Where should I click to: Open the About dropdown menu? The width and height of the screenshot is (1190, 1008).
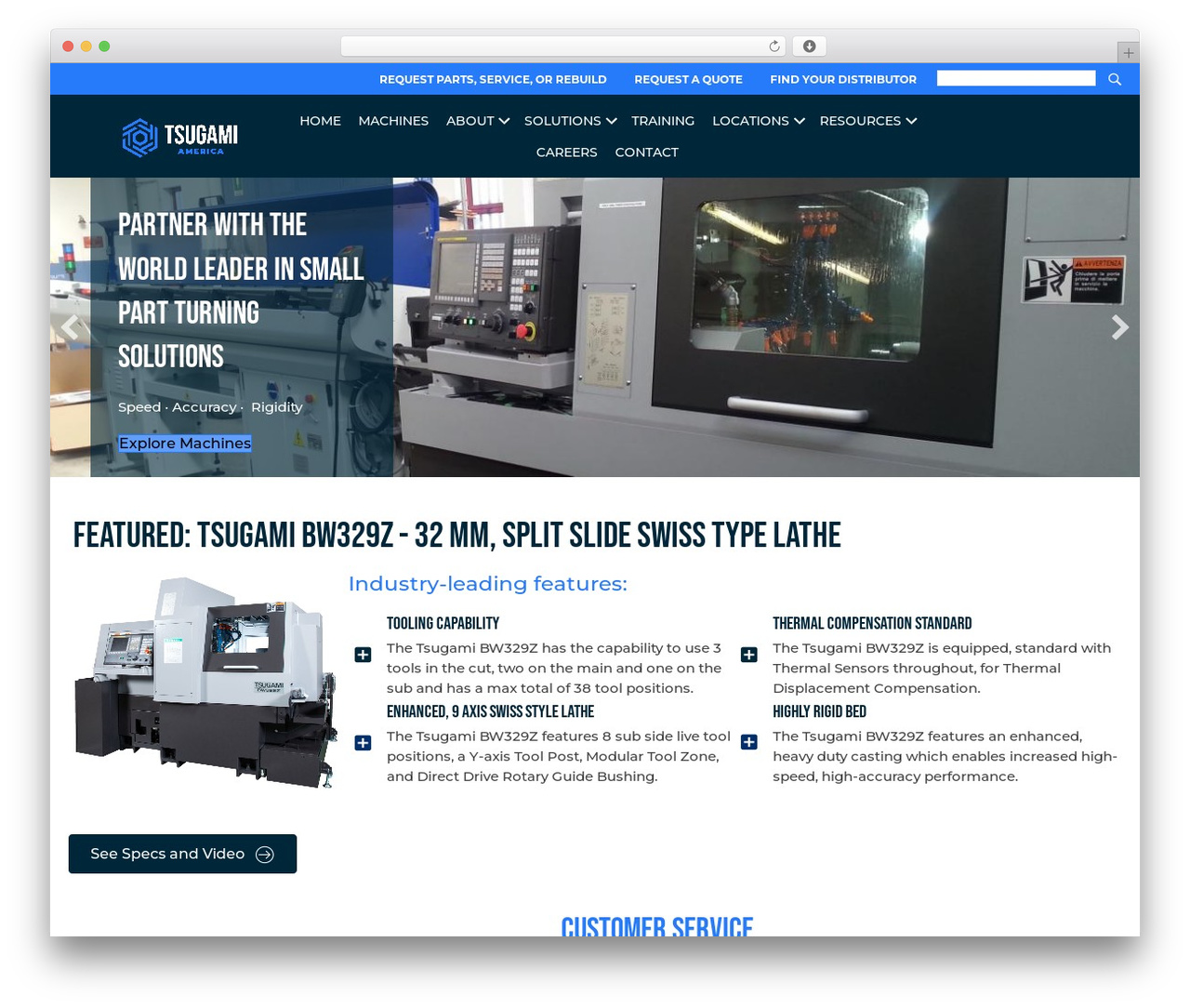(x=478, y=121)
